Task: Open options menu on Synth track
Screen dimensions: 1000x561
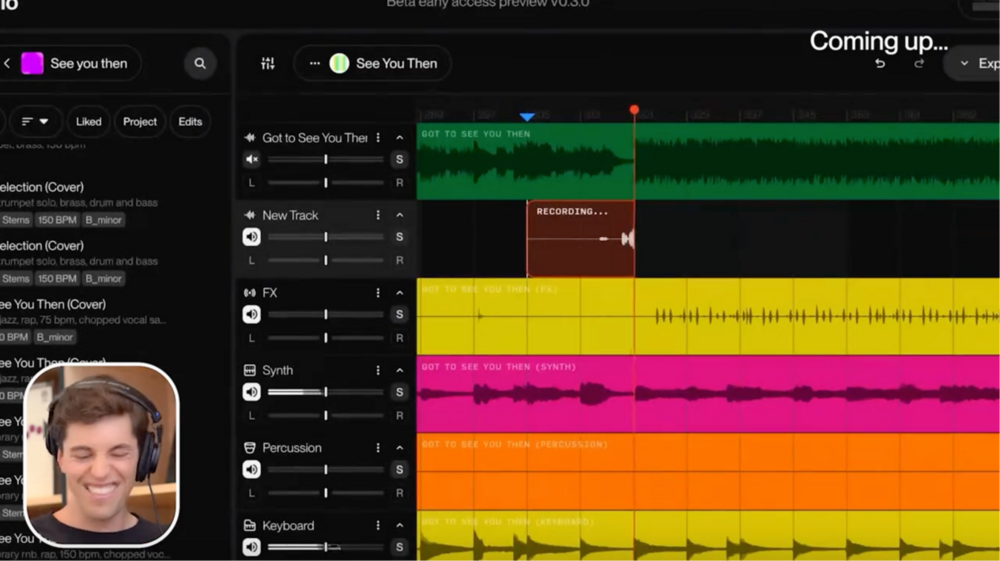Action: pos(378,370)
